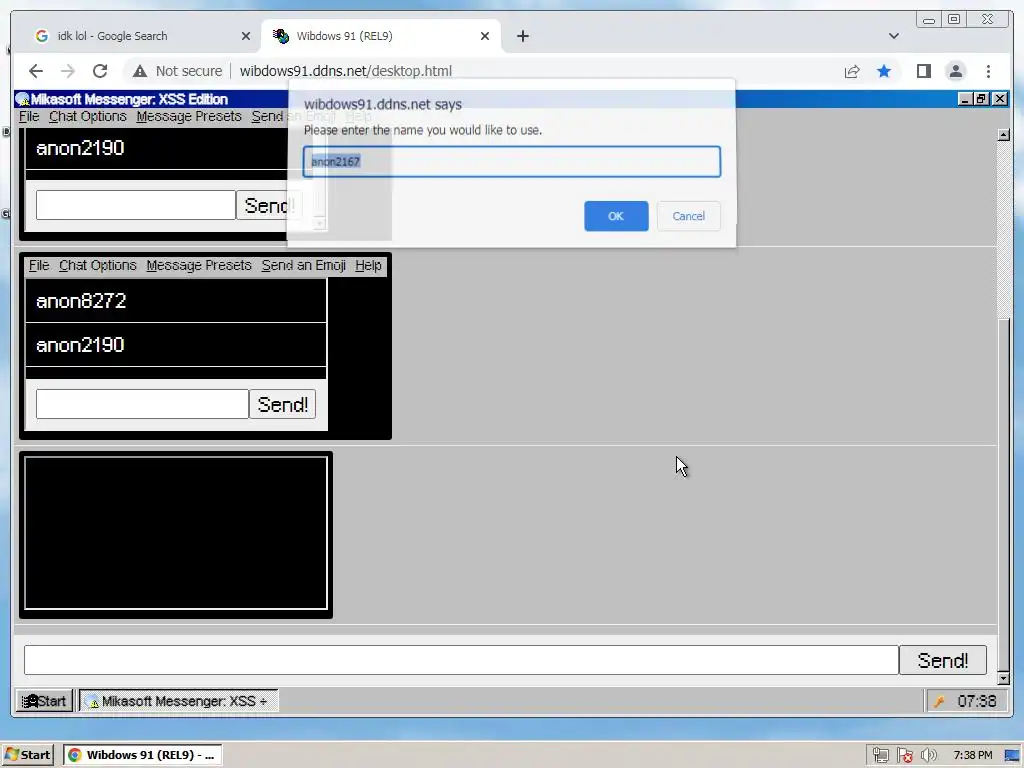Share this page via the share icon
The height and width of the screenshot is (768, 1024).
pyautogui.click(x=852, y=71)
